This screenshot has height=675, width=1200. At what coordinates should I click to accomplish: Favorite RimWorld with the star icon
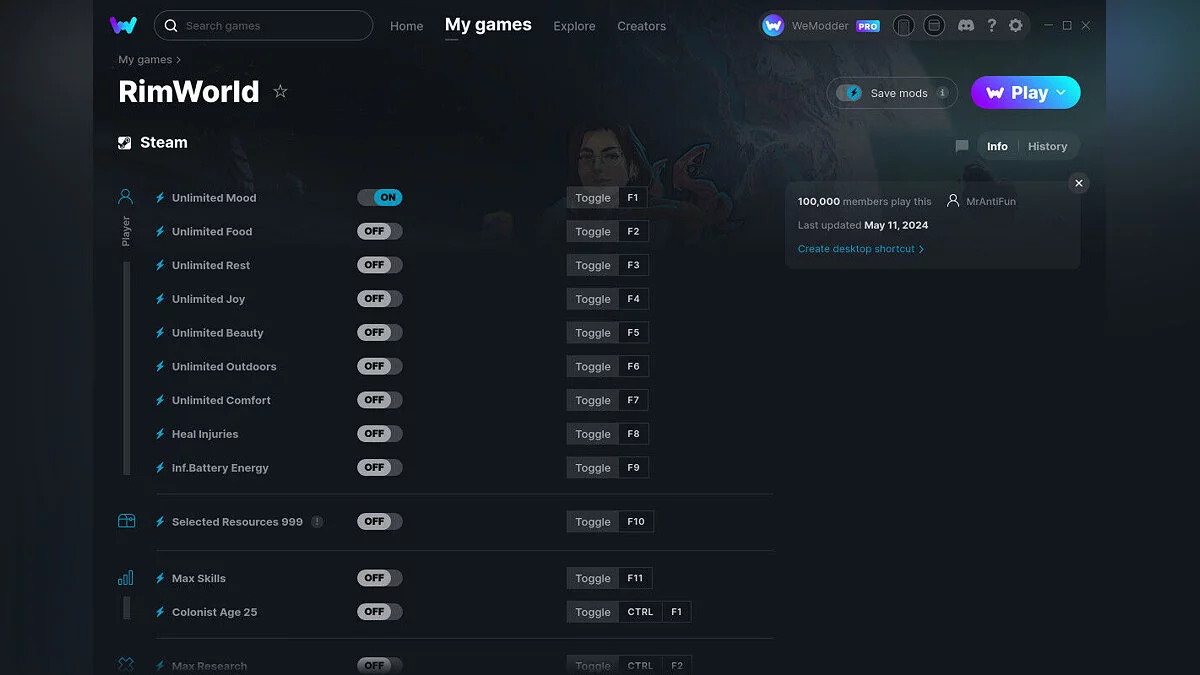point(280,91)
